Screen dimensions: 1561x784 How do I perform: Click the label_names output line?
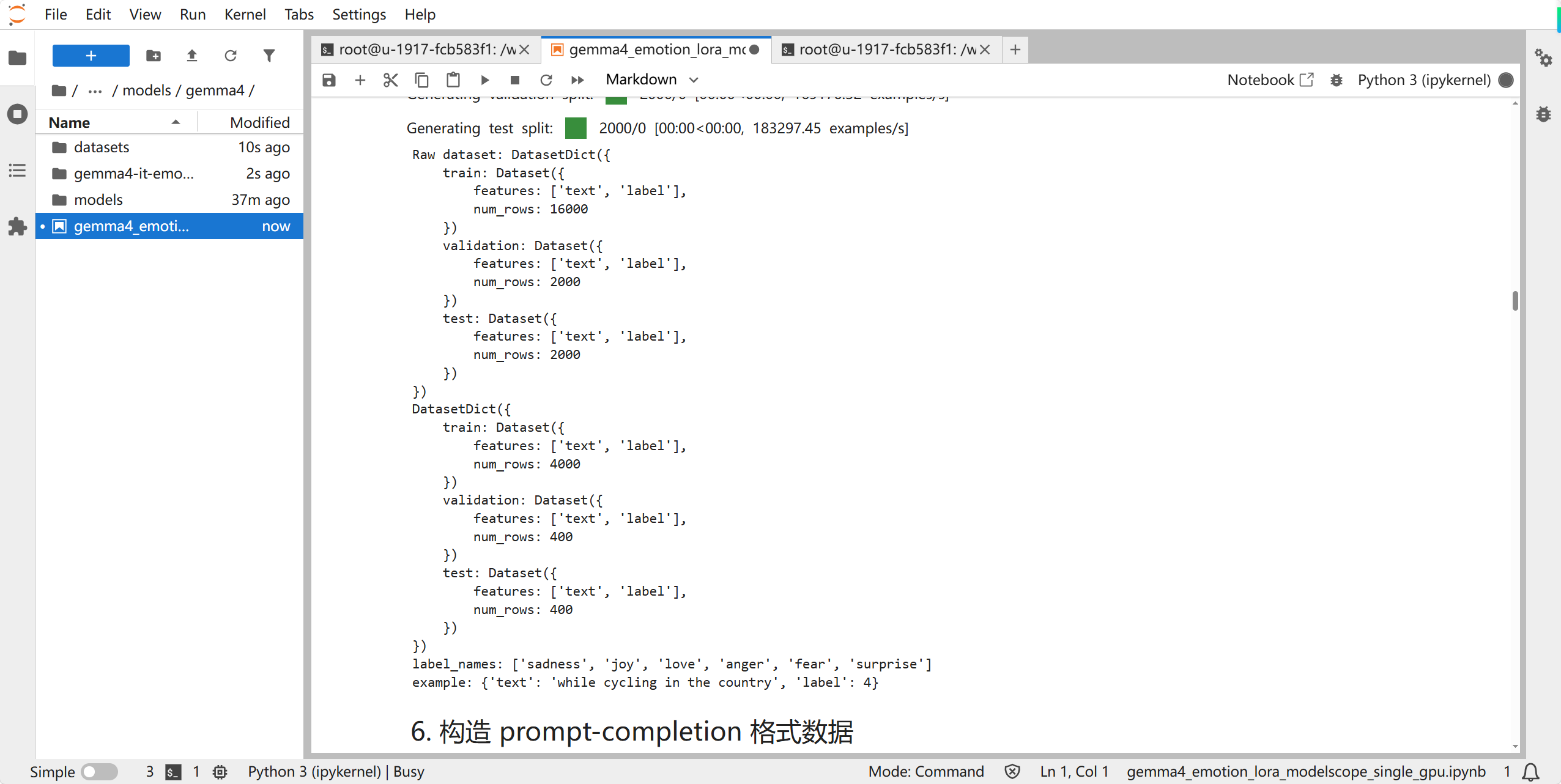(x=672, y=664)
